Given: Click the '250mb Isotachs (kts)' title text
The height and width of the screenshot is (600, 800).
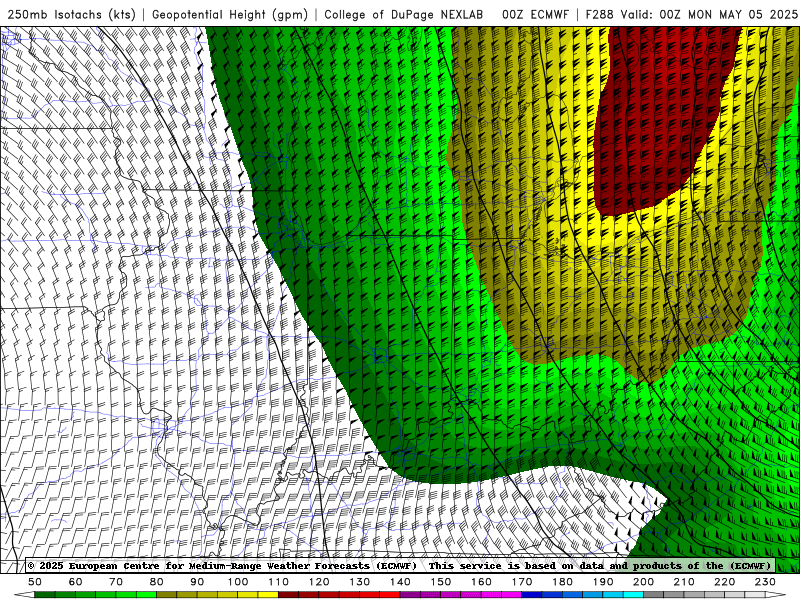Looking at the screenshot, I should coord(71,14).
